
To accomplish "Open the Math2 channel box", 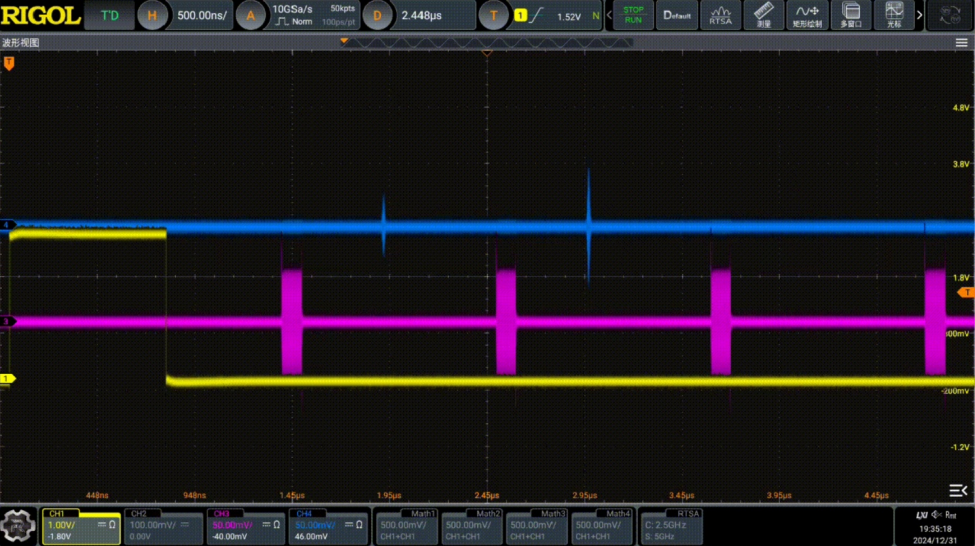I will pos(472,527).
